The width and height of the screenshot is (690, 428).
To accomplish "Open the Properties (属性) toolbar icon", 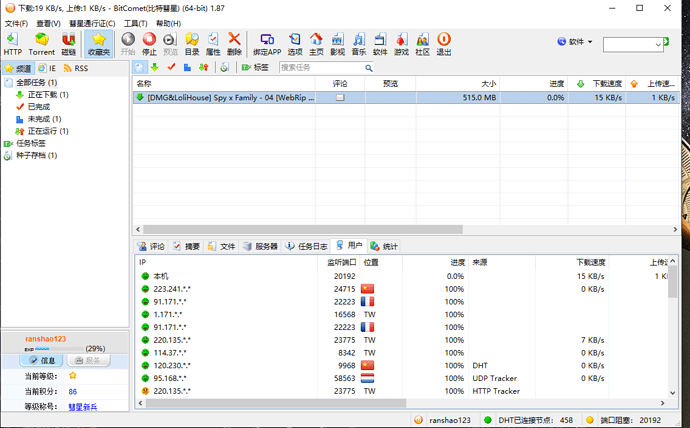I will coord(213,44).
